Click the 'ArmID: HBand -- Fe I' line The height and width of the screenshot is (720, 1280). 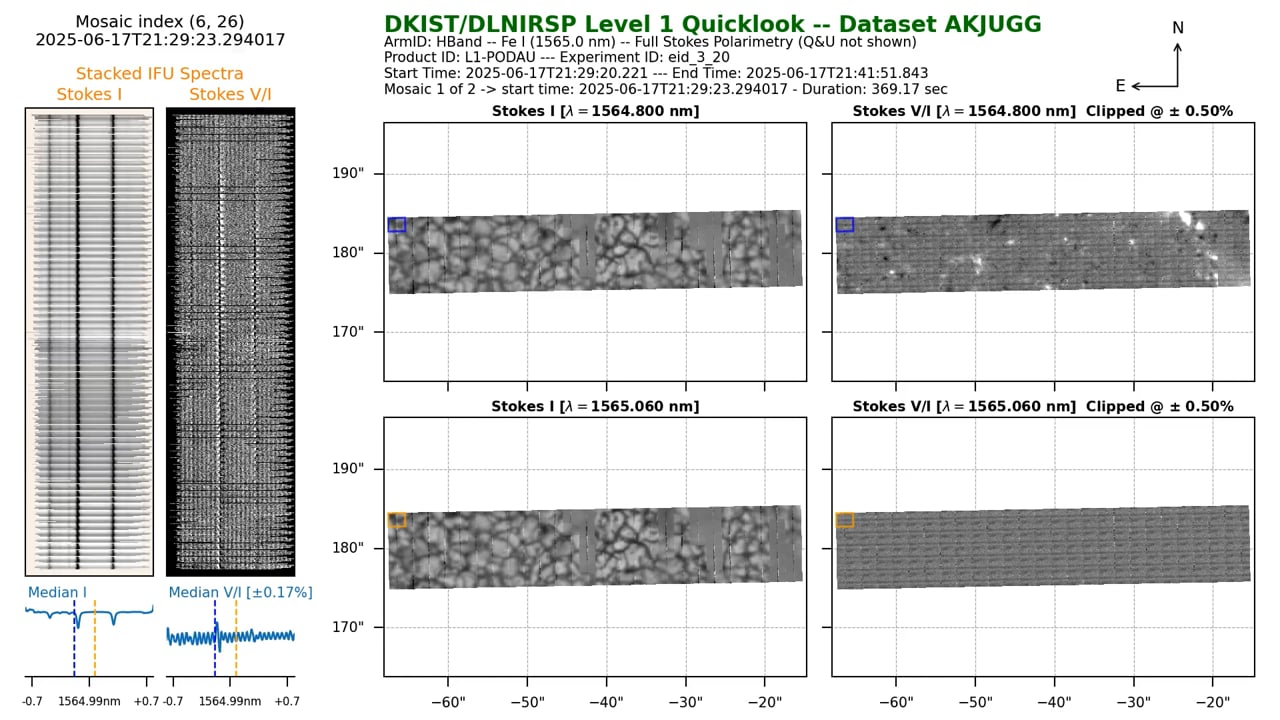pos(650,42)
